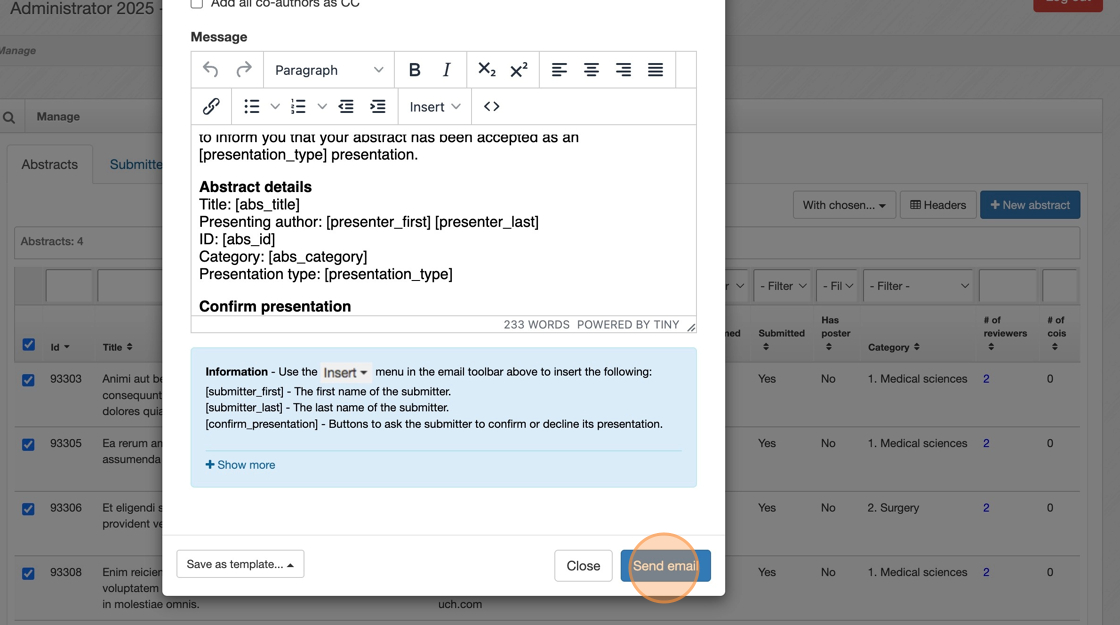Open the With chosen dropdown
Screen dimensions: 1120x625
click(x=844, y=205)
